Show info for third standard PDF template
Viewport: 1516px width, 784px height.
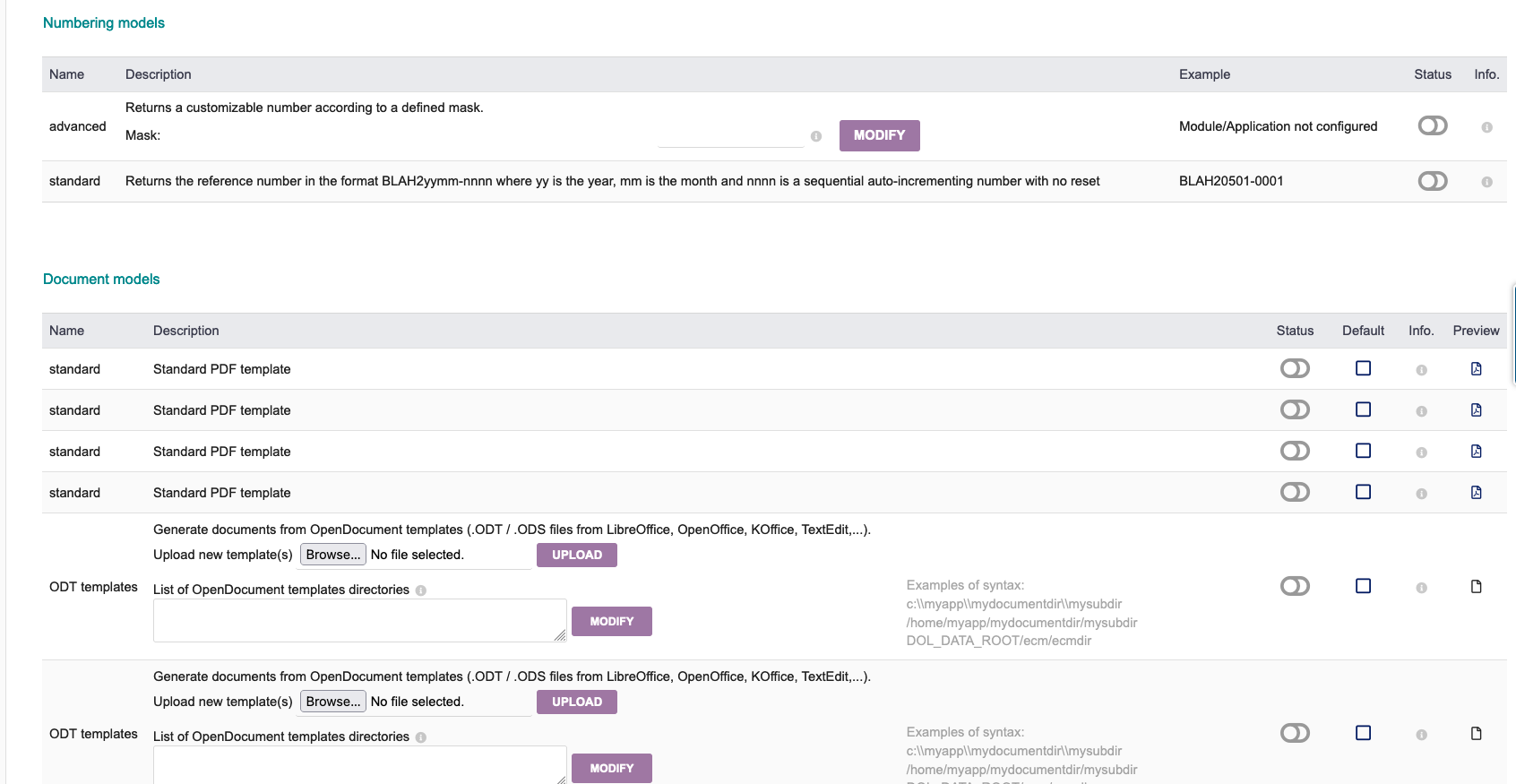pyautogui.click(x=1421, y=452)
